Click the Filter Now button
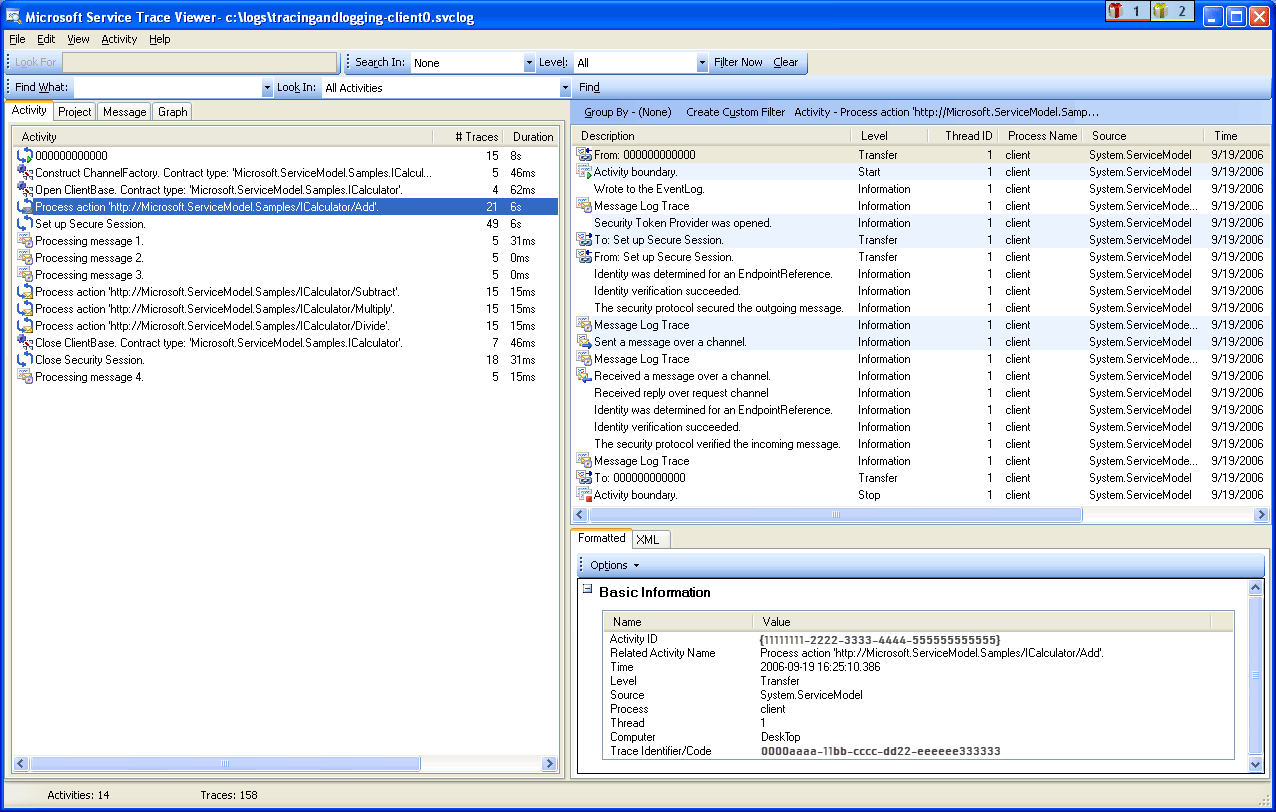Viewport: 1276px width, 812px height. pyautogui.click(x=739, y=62)
